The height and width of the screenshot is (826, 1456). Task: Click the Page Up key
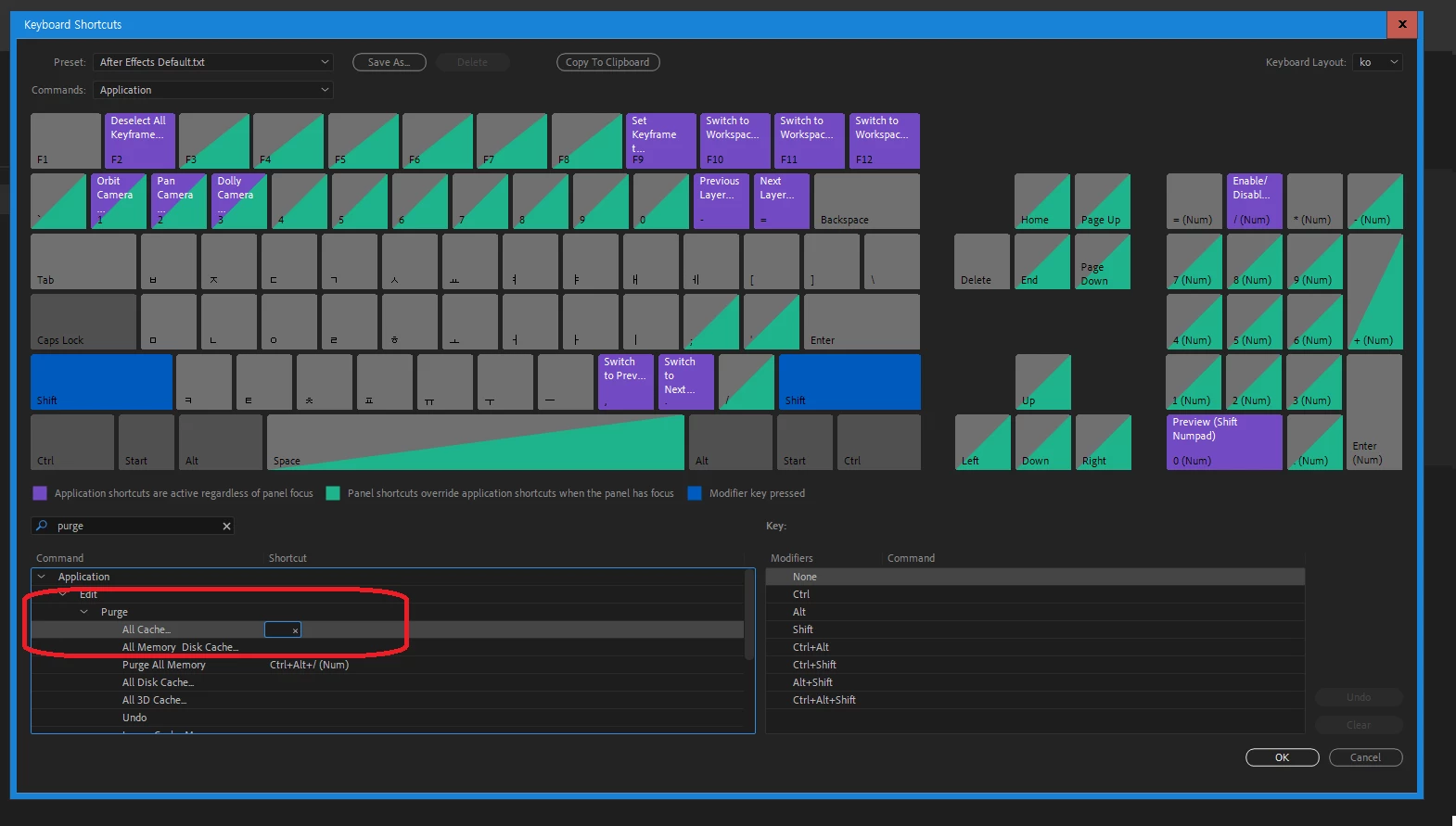pyautogui.click(x=1103, y=201)
